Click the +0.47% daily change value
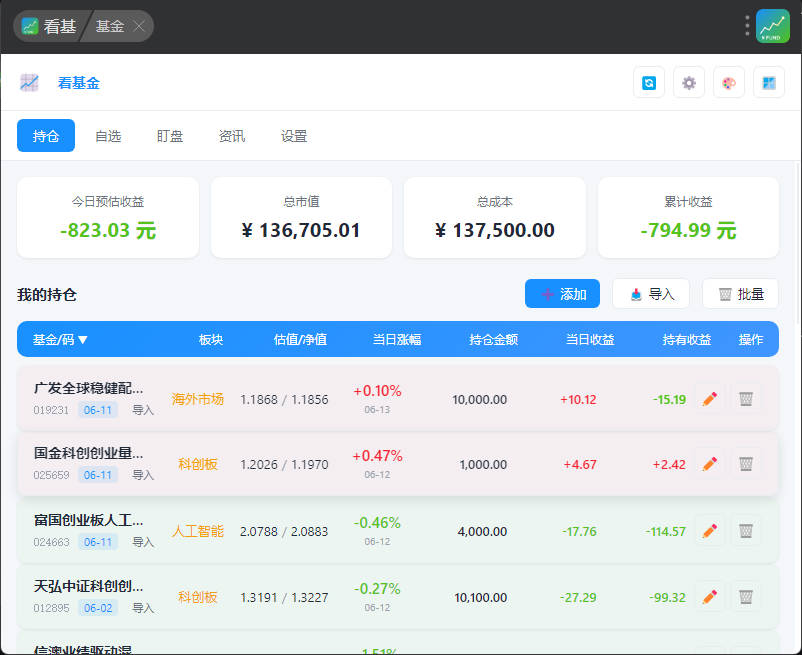 click(377, 456)
